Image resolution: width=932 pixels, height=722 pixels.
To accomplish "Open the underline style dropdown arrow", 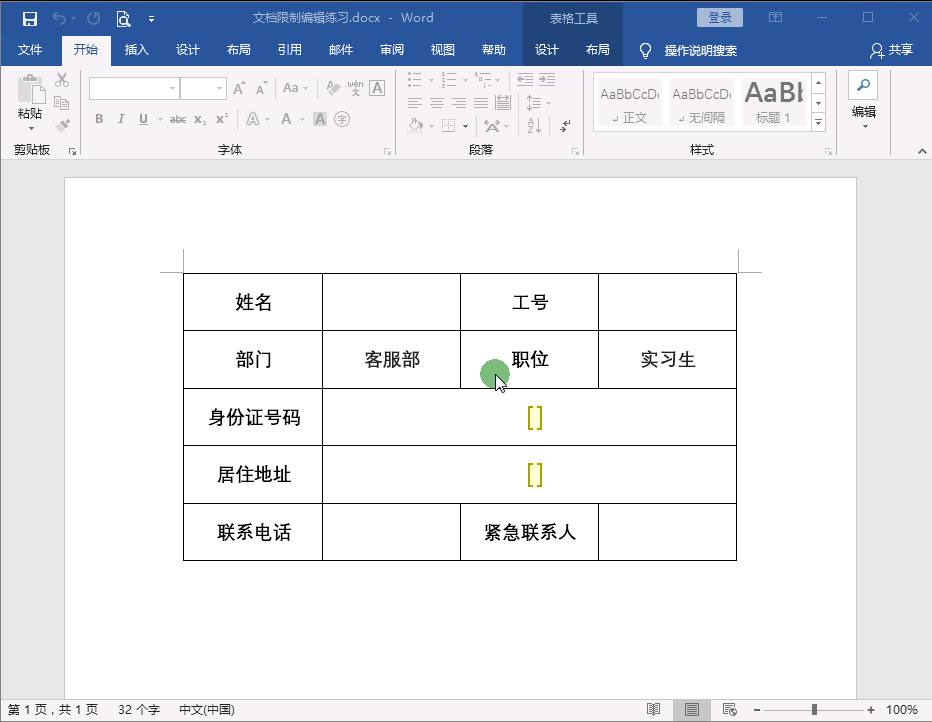I will coord(160,118).
